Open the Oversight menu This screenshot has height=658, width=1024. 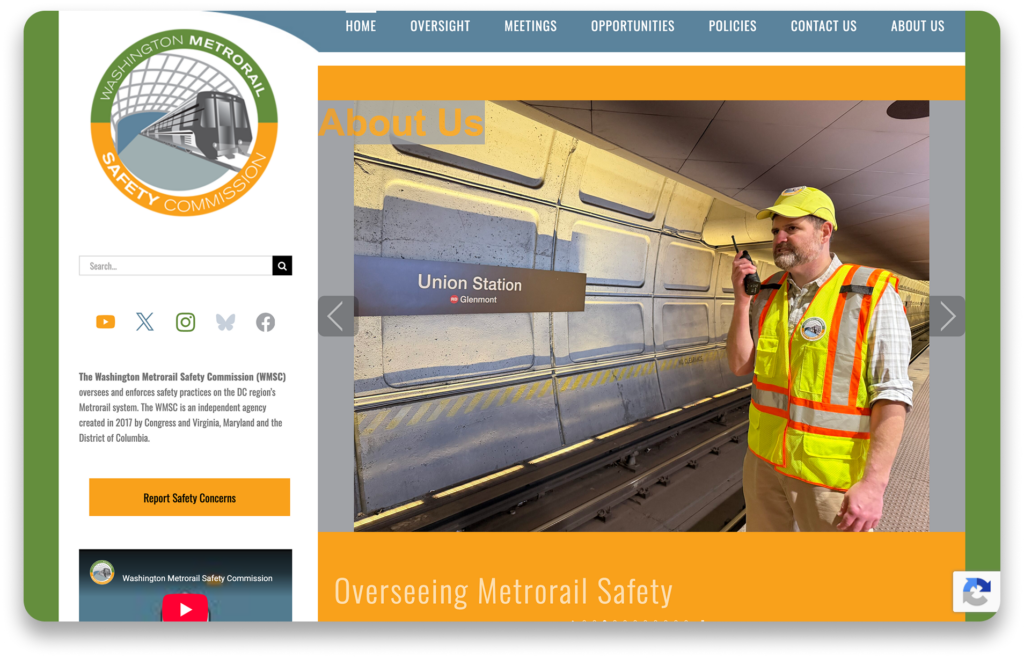click(440, 26)
